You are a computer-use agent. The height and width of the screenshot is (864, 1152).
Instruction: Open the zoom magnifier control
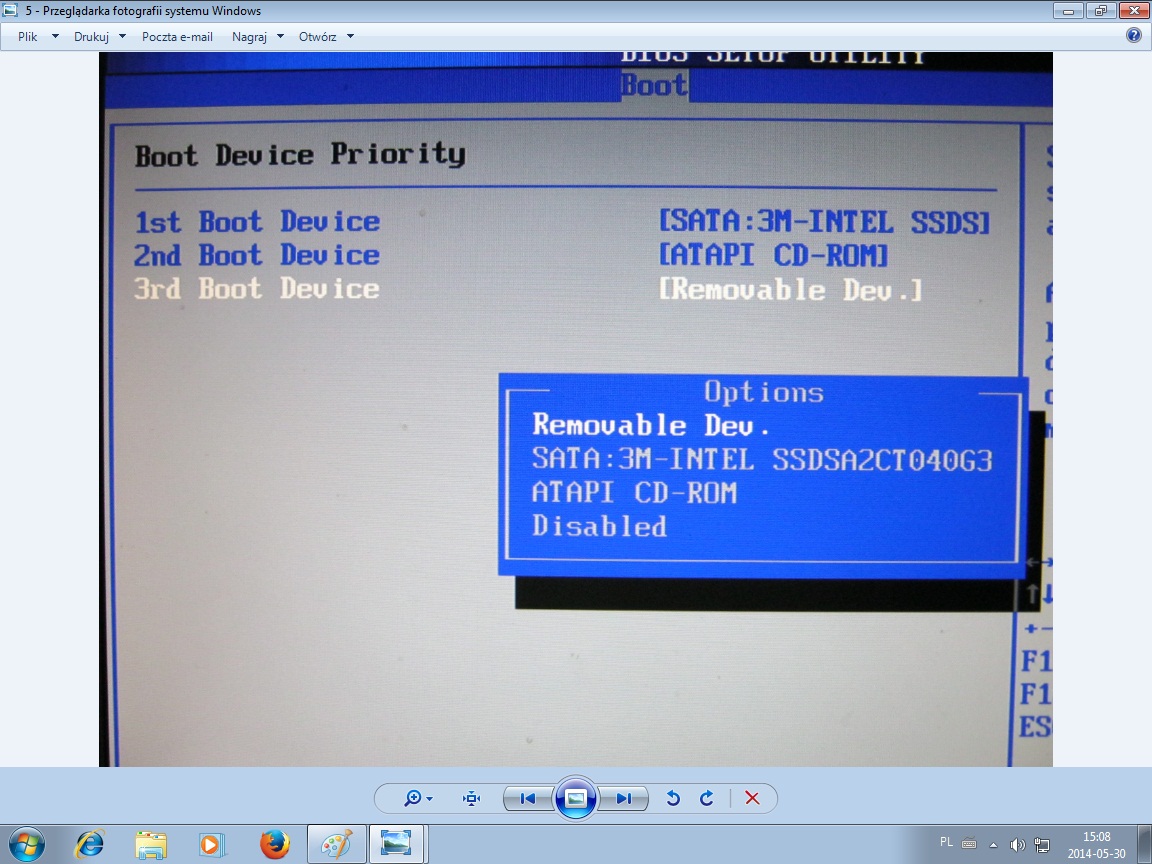pyautogui.click(x=418, y=798)
